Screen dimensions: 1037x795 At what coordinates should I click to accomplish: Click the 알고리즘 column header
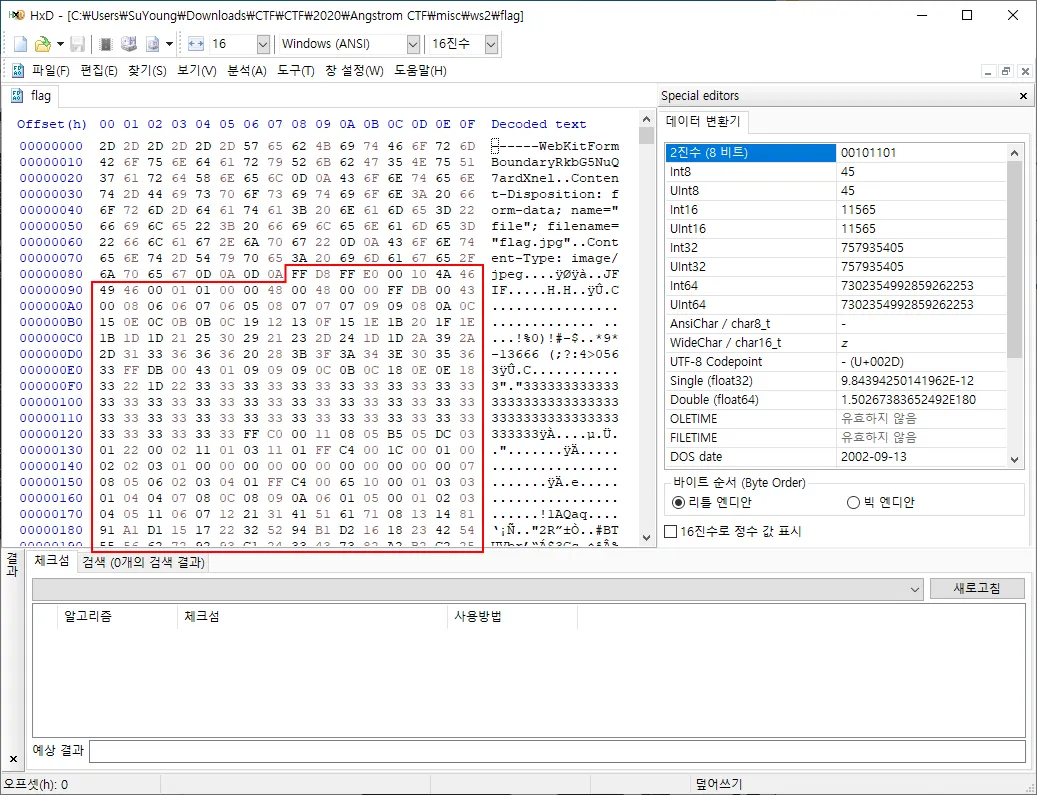(88, 616)
